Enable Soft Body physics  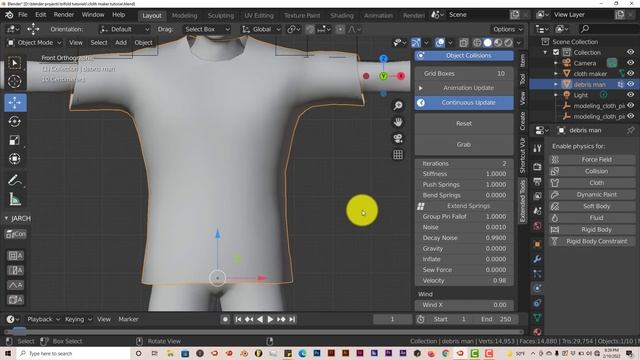(x=592, y=207)
